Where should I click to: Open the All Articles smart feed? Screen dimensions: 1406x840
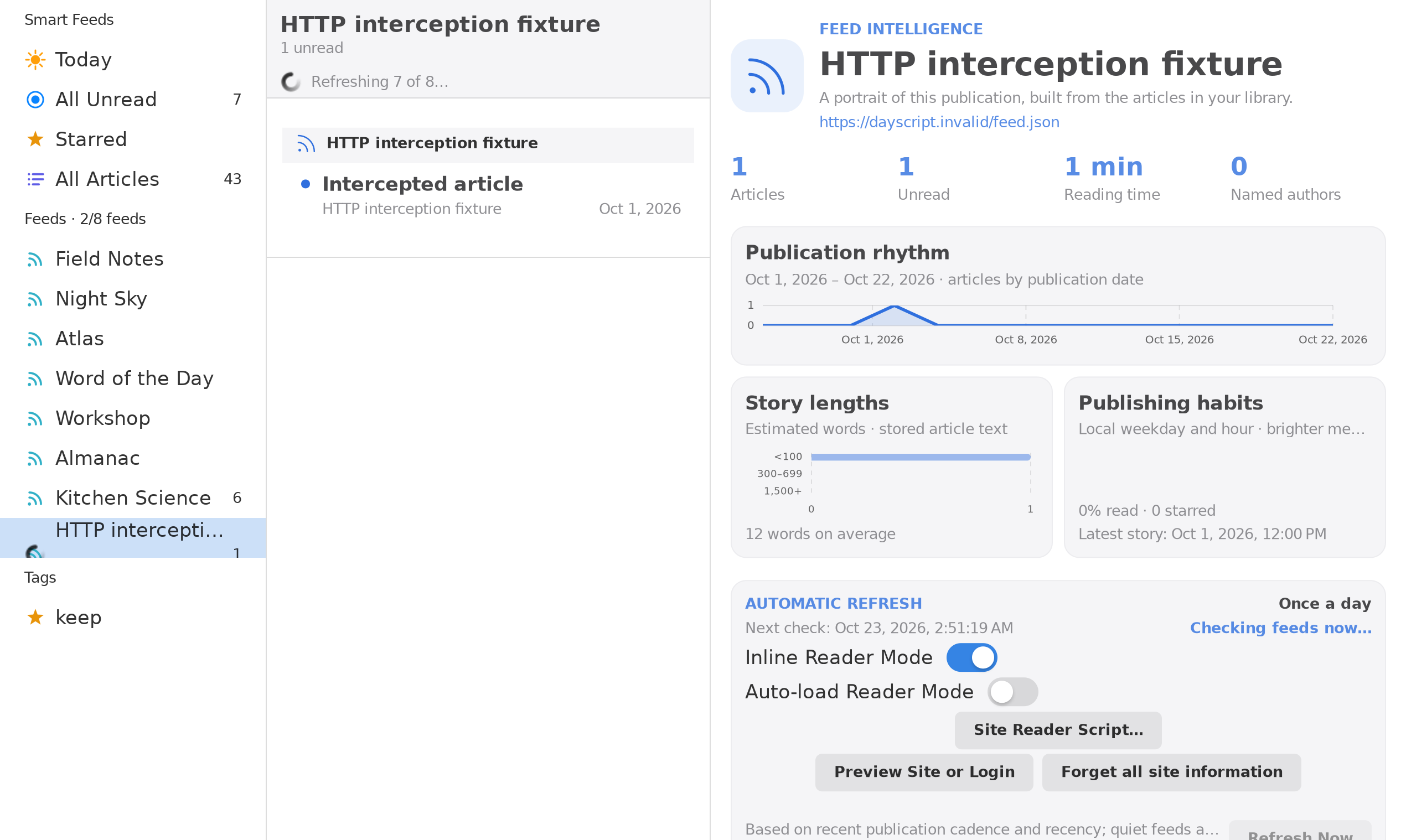(x=133, y=179)
